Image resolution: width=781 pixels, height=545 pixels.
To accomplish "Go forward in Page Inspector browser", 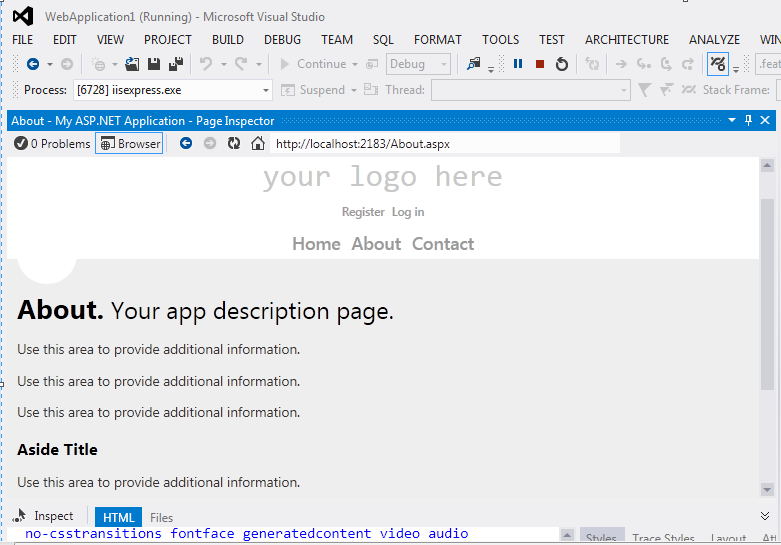I will click(210, 143).
